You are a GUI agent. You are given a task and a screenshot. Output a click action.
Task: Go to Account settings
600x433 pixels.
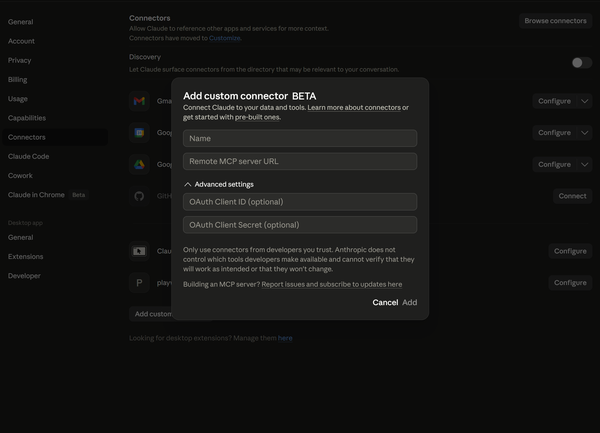[21, 41]
